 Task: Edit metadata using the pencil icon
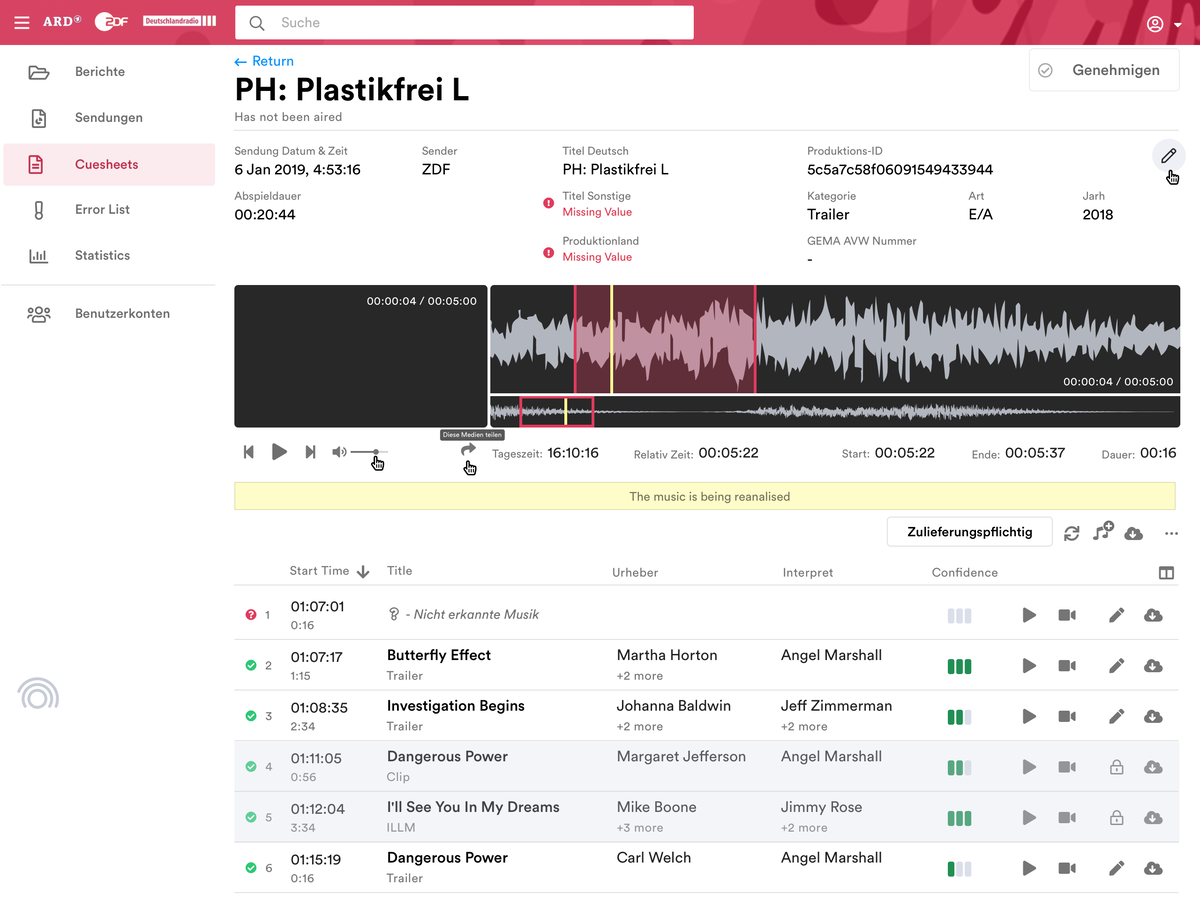pyautogui.click(x=1168, y=156)
